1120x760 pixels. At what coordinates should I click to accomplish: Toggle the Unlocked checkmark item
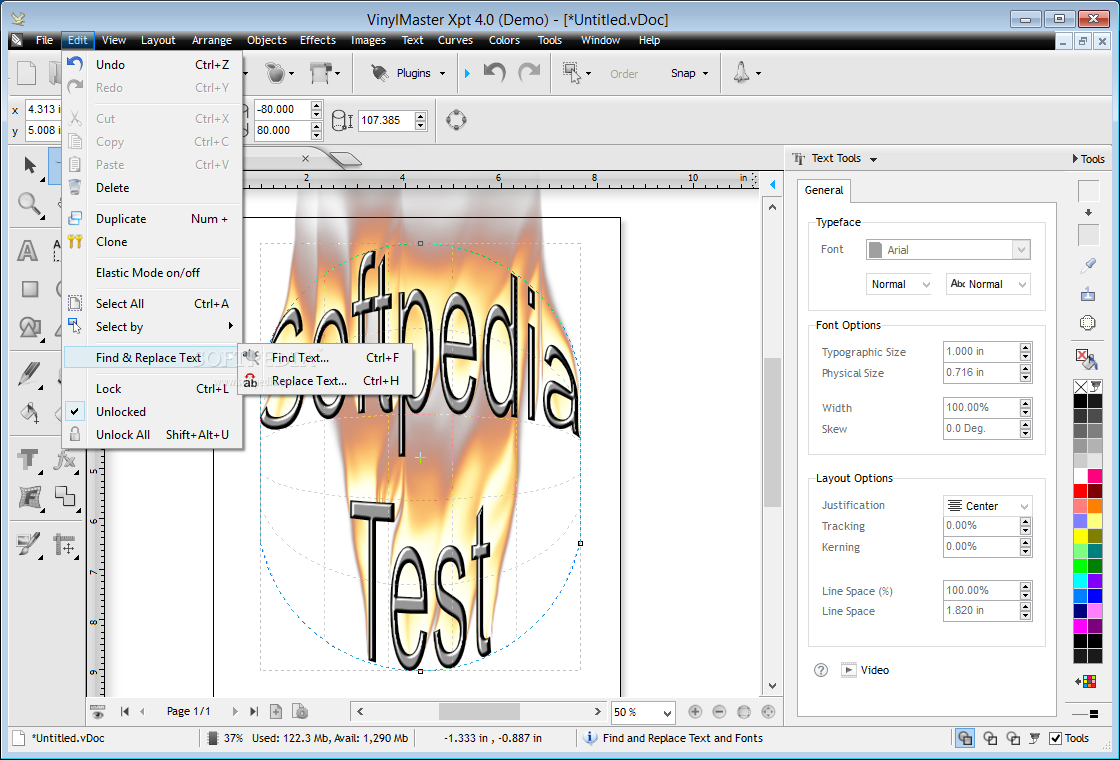pos(153,411)
